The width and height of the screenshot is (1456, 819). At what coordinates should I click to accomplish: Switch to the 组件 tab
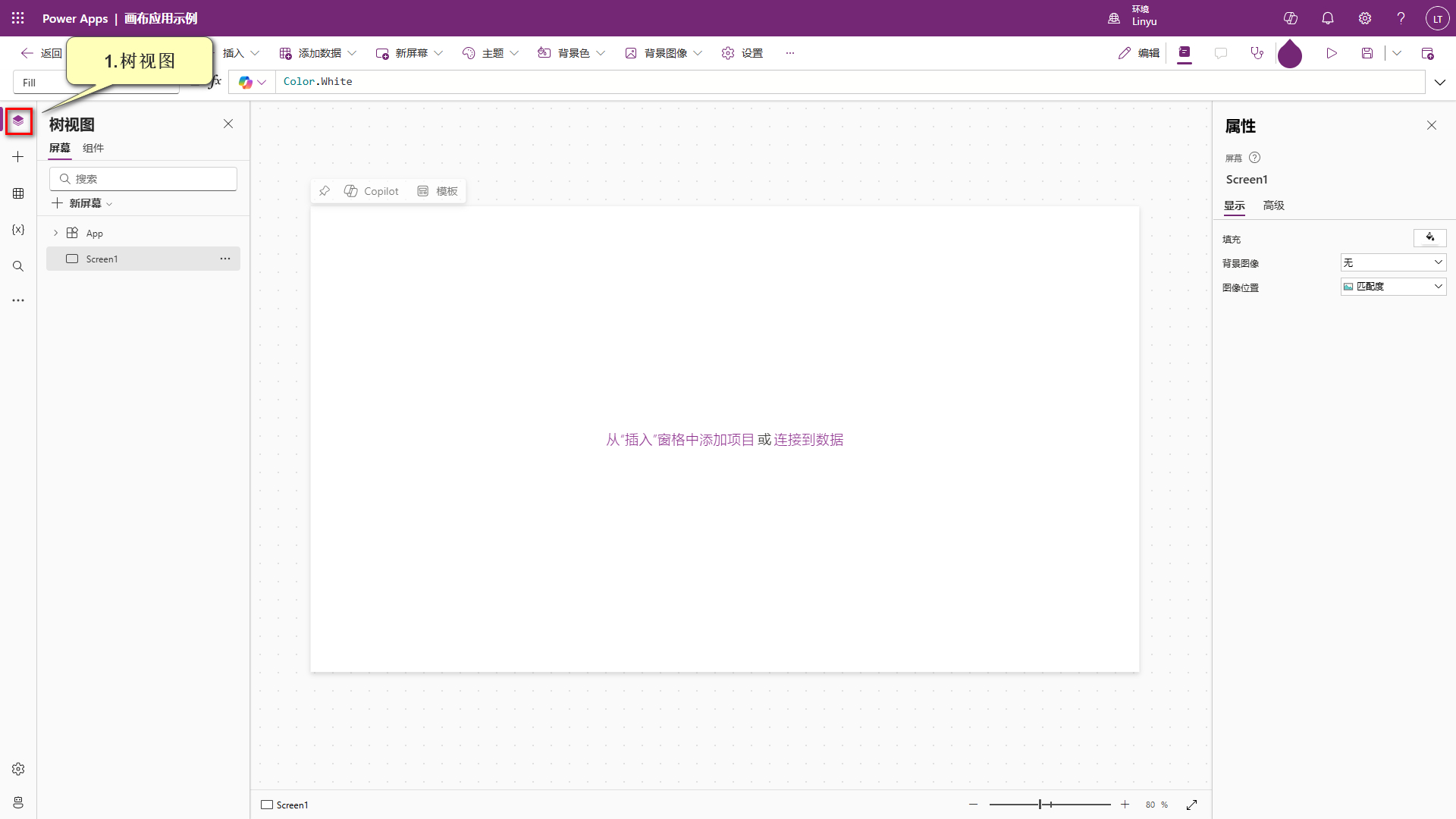coord(93,148)
